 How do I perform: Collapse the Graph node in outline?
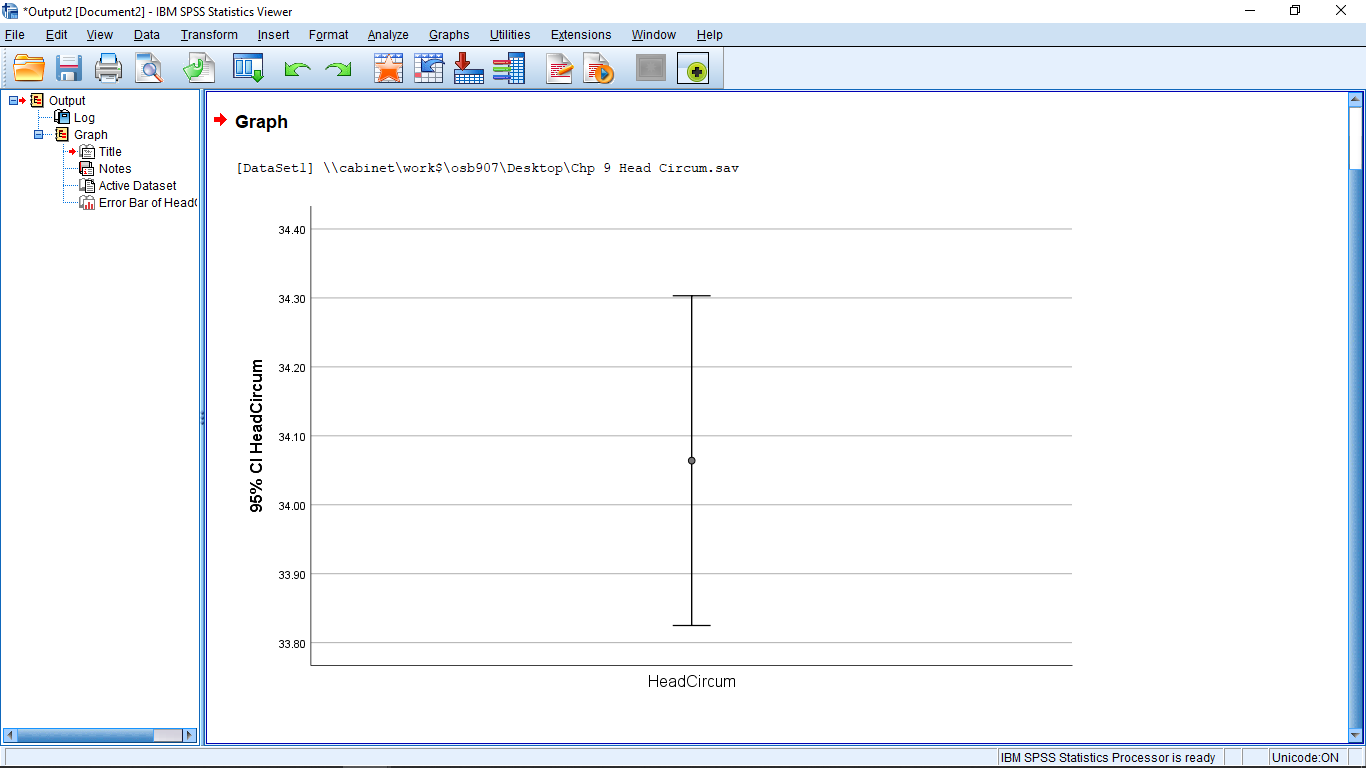point(39,134)
